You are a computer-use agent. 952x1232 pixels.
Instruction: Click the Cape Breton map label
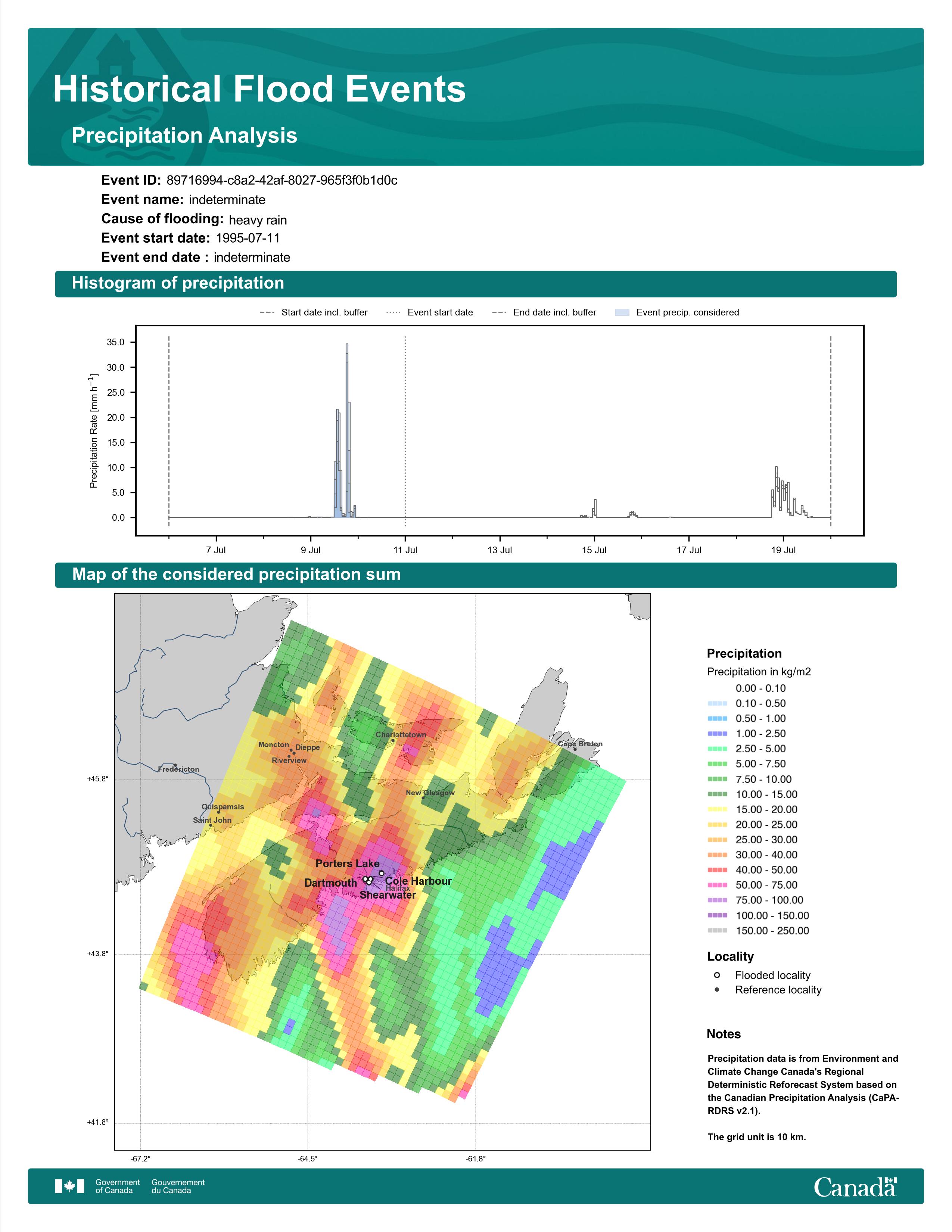tap(580, 744)
